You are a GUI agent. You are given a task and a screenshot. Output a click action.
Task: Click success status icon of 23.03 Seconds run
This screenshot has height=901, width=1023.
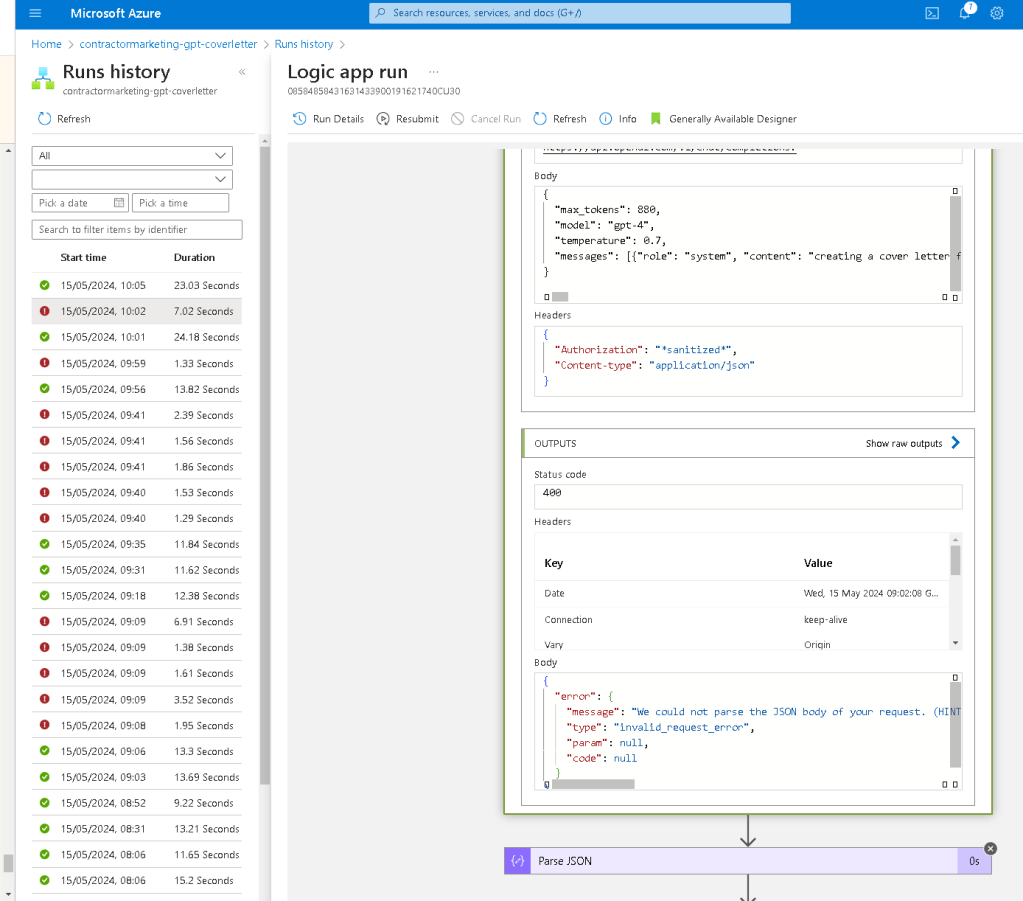point(44,285)
